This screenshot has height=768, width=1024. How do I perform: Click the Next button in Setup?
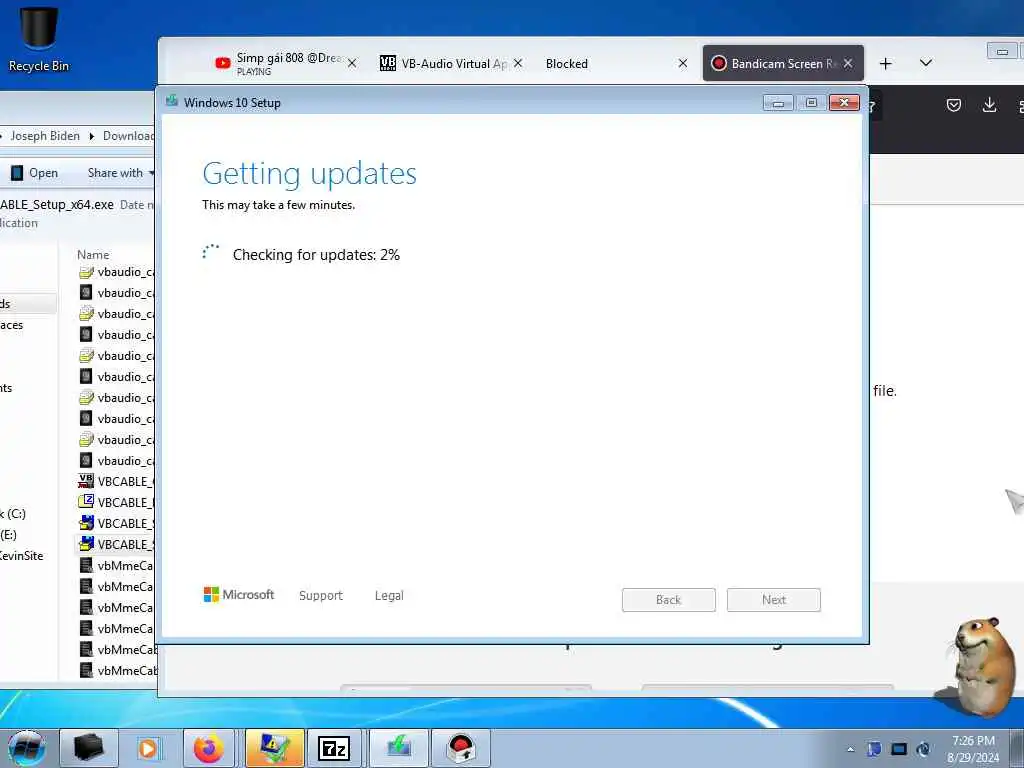pyautogui.click(x=774, y=600)
